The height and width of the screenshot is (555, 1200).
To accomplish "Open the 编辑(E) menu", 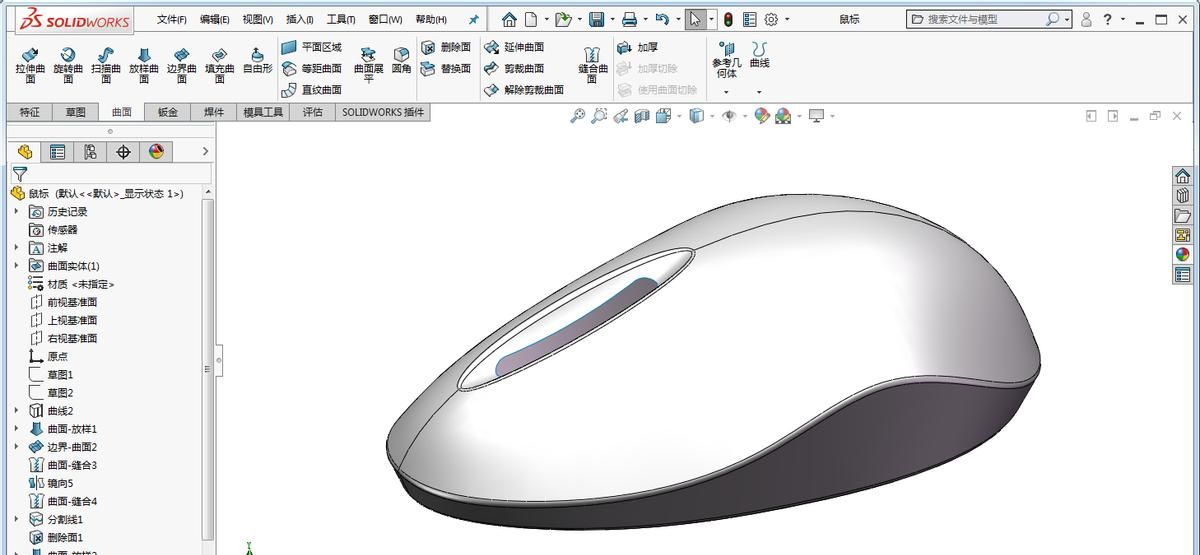I will (x=214, y=19).
